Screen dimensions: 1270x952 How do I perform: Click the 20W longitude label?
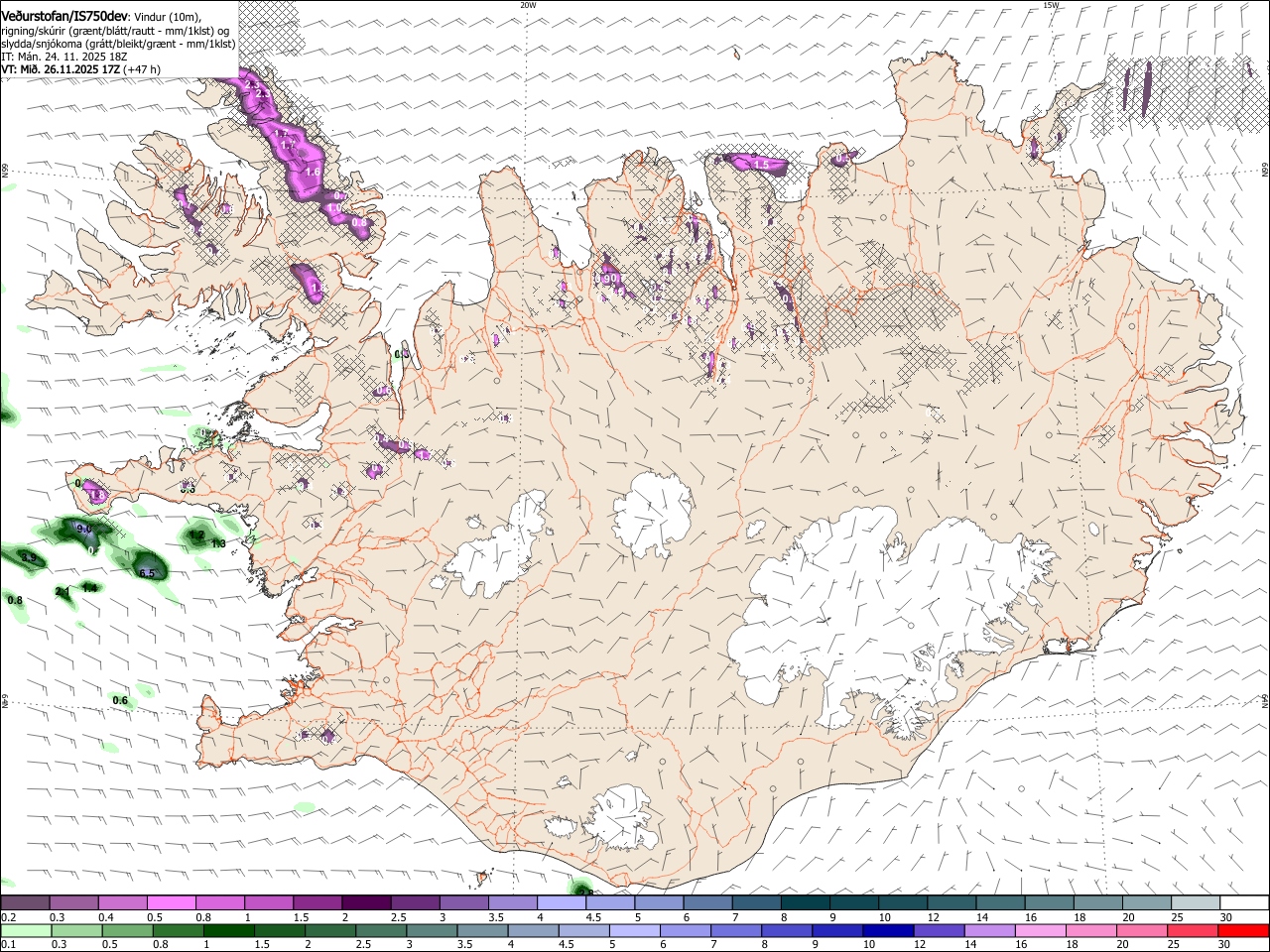pyautogui.click(x=528, y=5)
